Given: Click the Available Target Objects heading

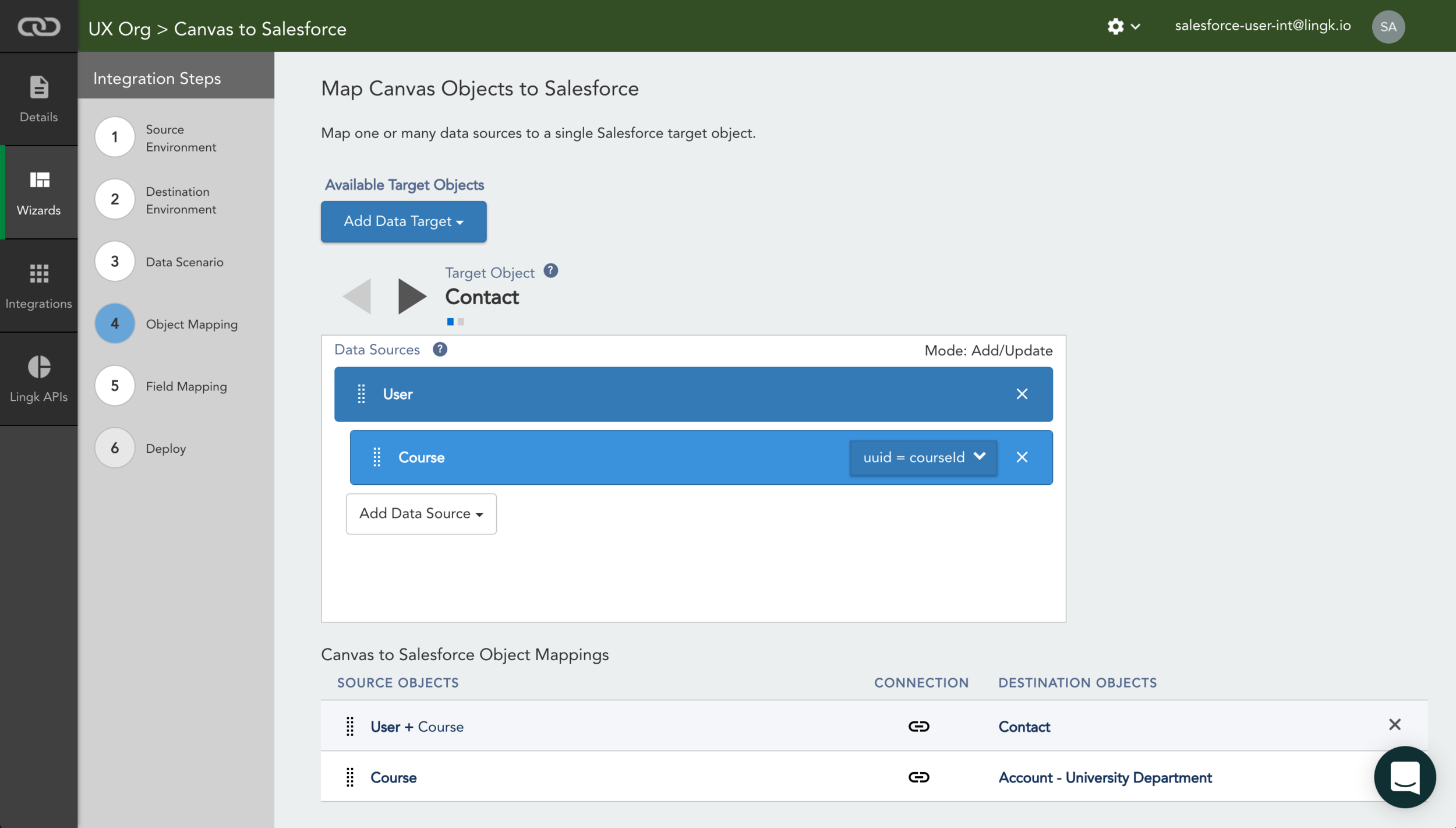Looking at the screenshot, I should click(x=404, y=185).
